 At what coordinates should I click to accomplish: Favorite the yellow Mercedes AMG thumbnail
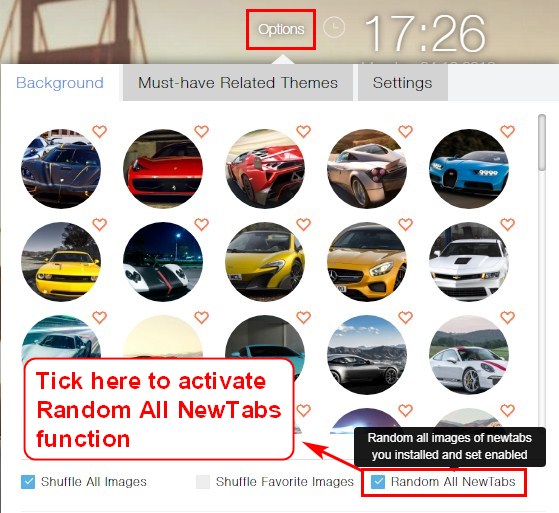pyautogui.click(x=405, y=225)
